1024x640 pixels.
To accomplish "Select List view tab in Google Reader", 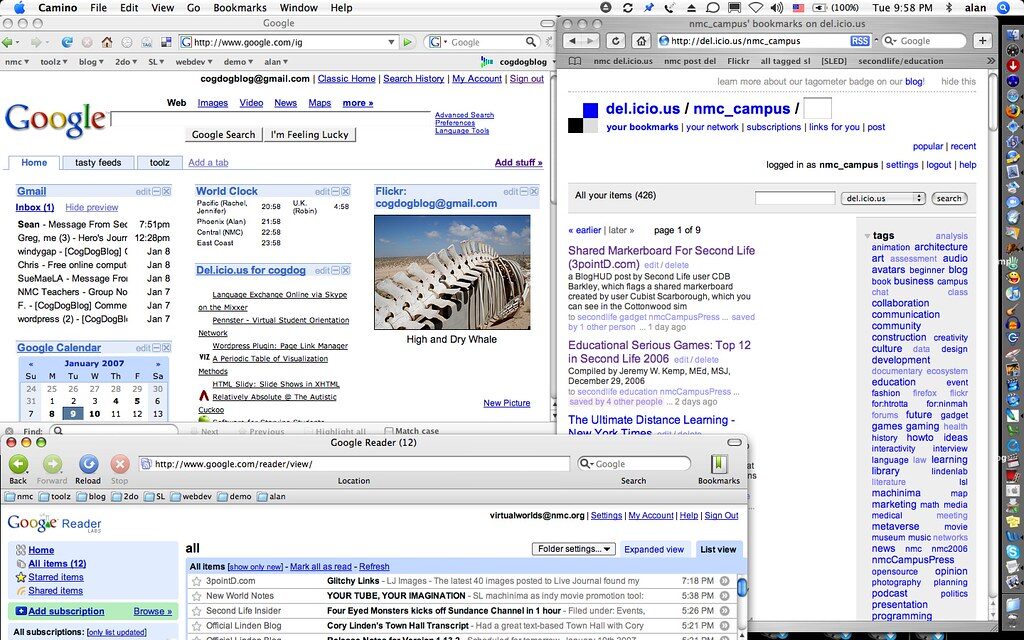I will (718, 549).
